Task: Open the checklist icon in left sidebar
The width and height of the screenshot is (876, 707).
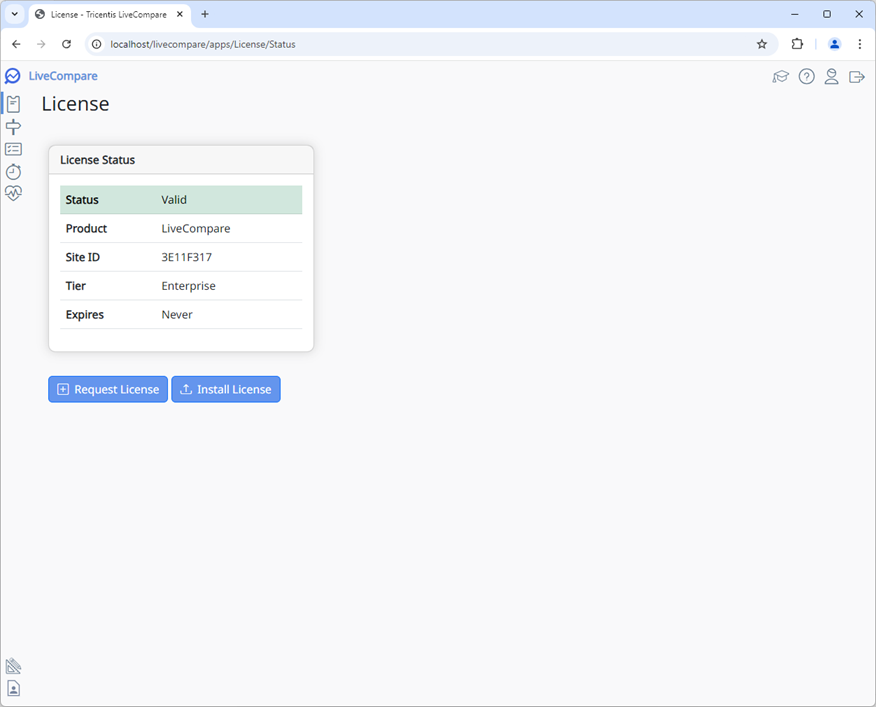Action: click(13, 149)
